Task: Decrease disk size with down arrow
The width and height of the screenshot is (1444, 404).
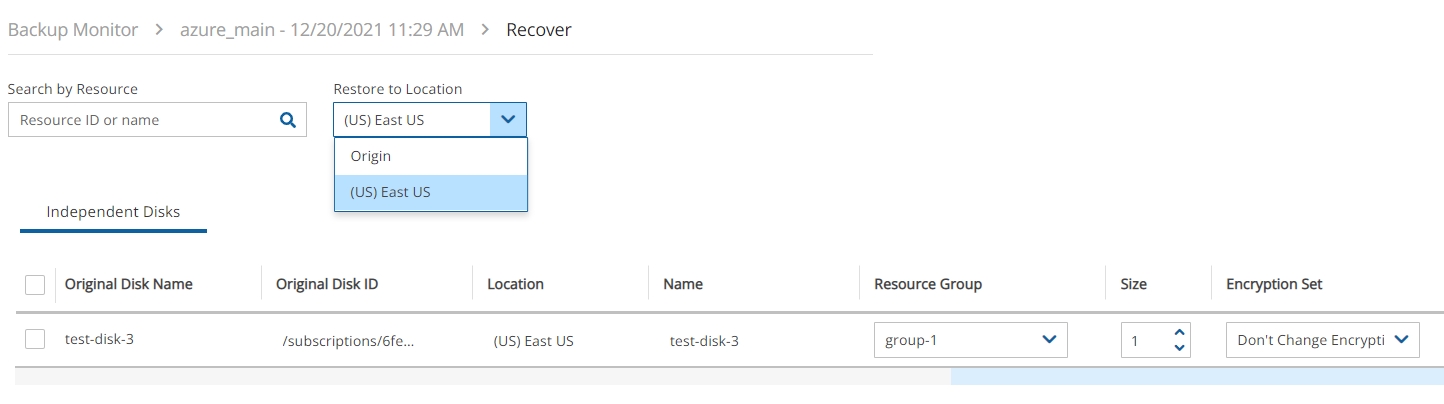Action: 1179,348
